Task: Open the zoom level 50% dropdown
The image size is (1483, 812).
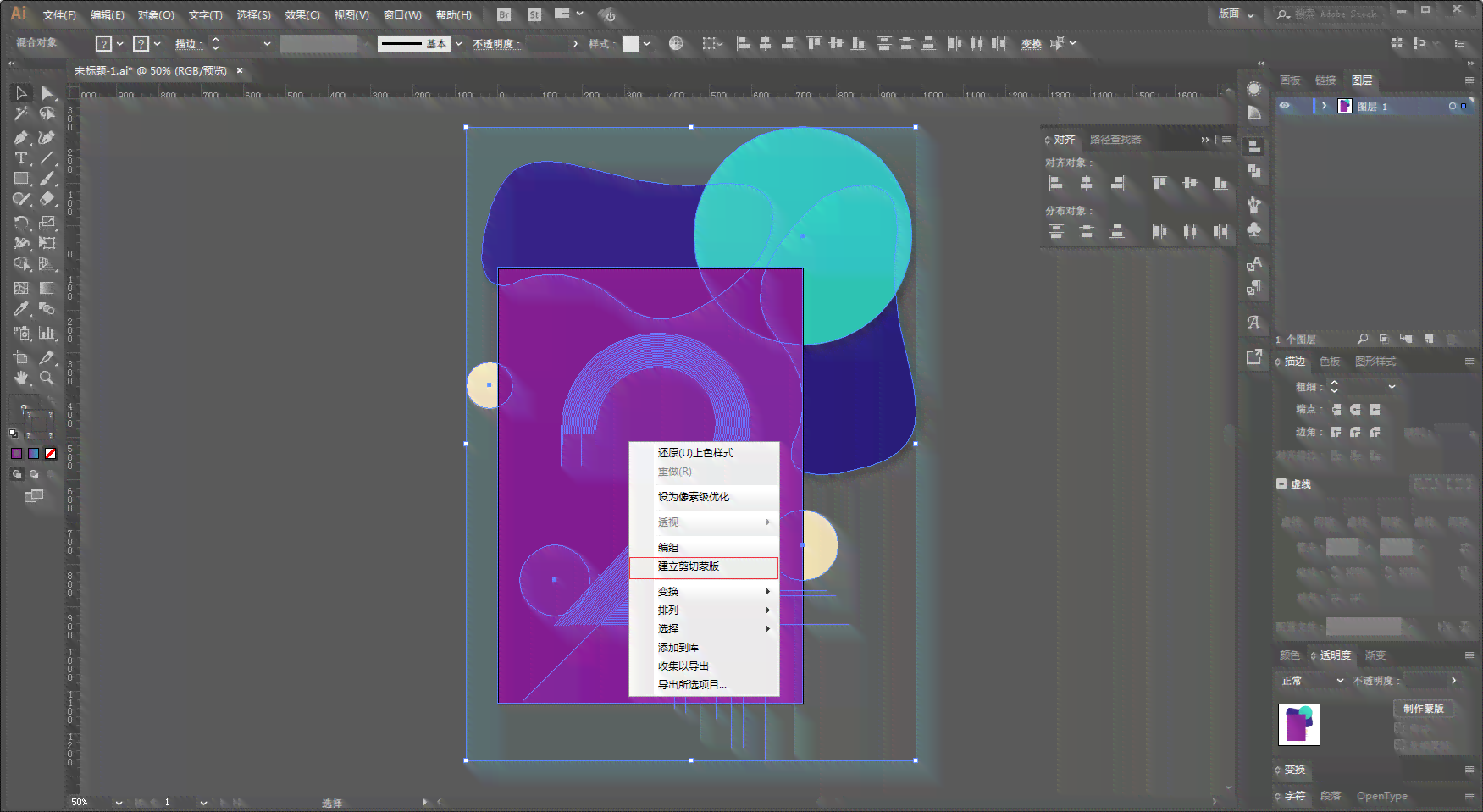Action: [119, 802]
